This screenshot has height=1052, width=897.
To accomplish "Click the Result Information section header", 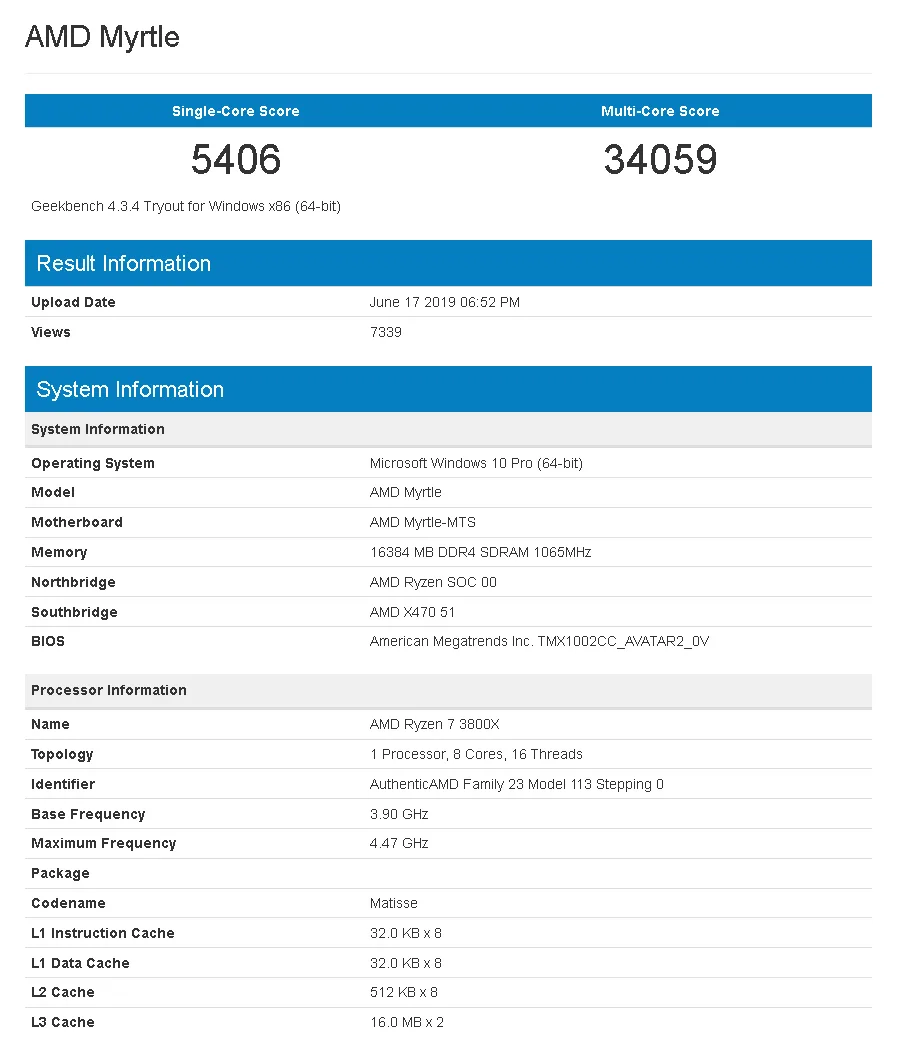I will 123,263.
